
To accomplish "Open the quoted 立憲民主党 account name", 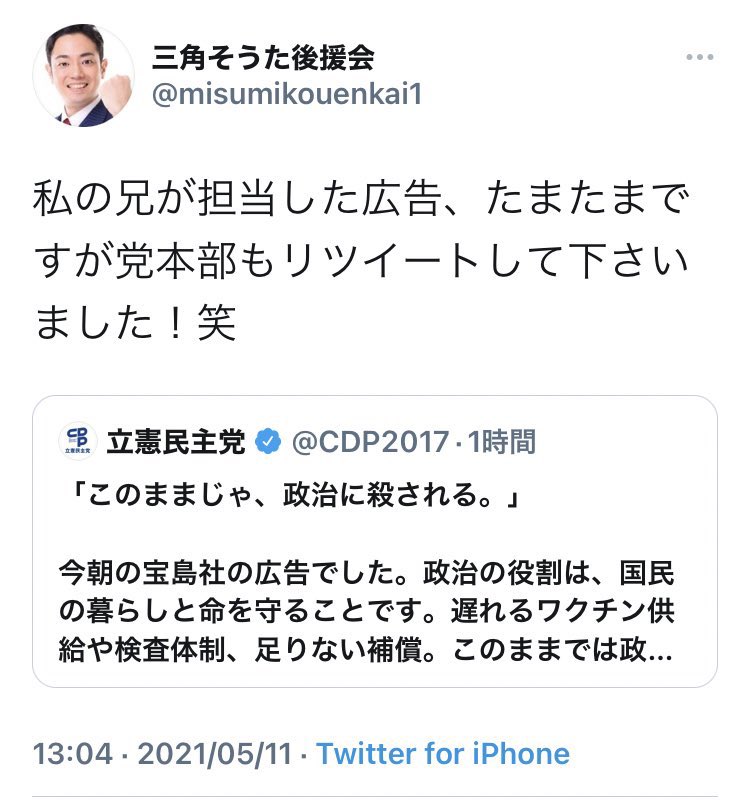I will point(176,442).
